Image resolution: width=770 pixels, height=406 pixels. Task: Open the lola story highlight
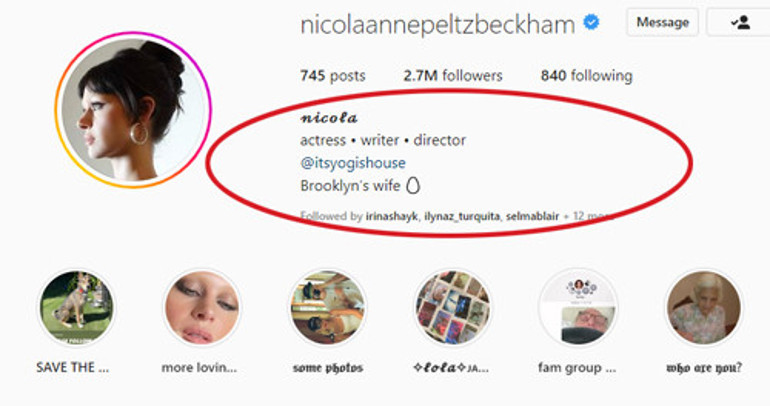[x=453, y=308]
